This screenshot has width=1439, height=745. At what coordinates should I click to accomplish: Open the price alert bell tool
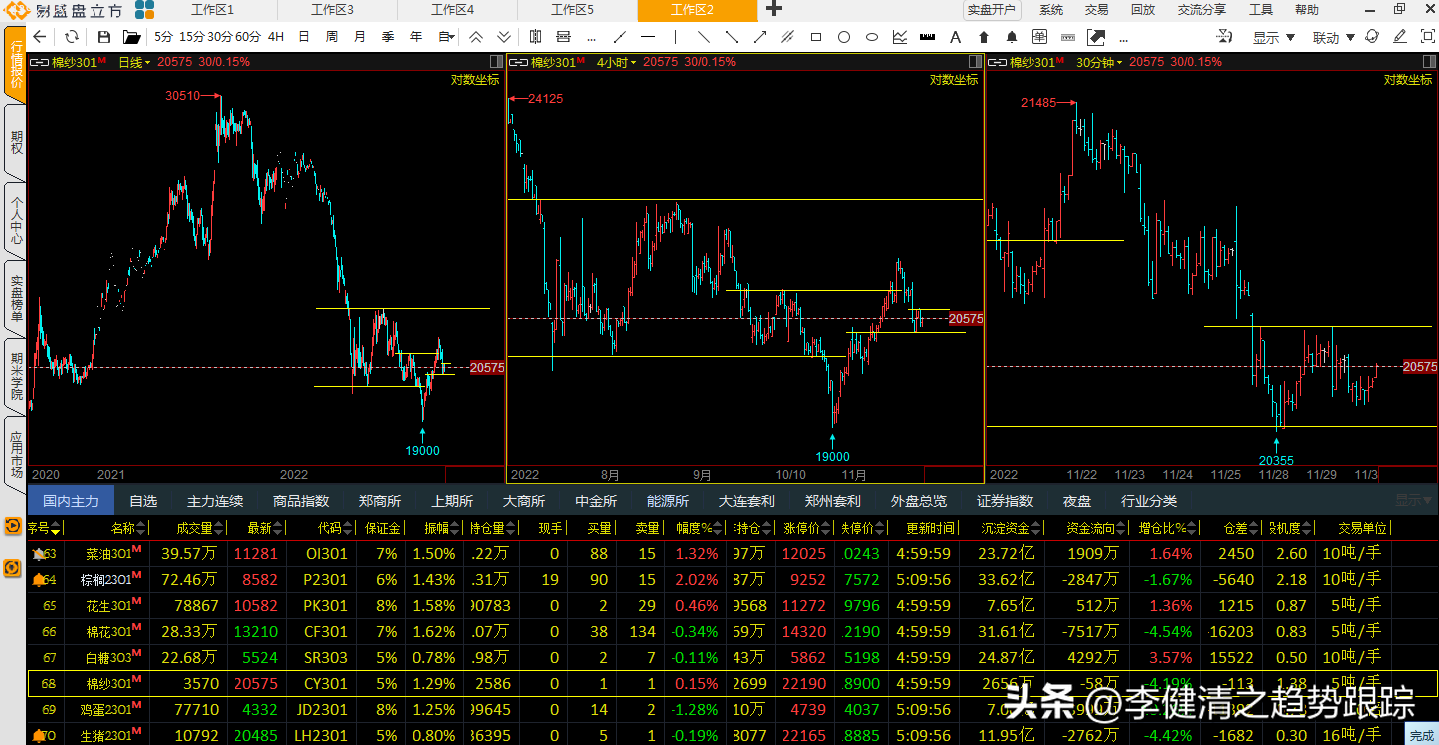pos(1012,37)
